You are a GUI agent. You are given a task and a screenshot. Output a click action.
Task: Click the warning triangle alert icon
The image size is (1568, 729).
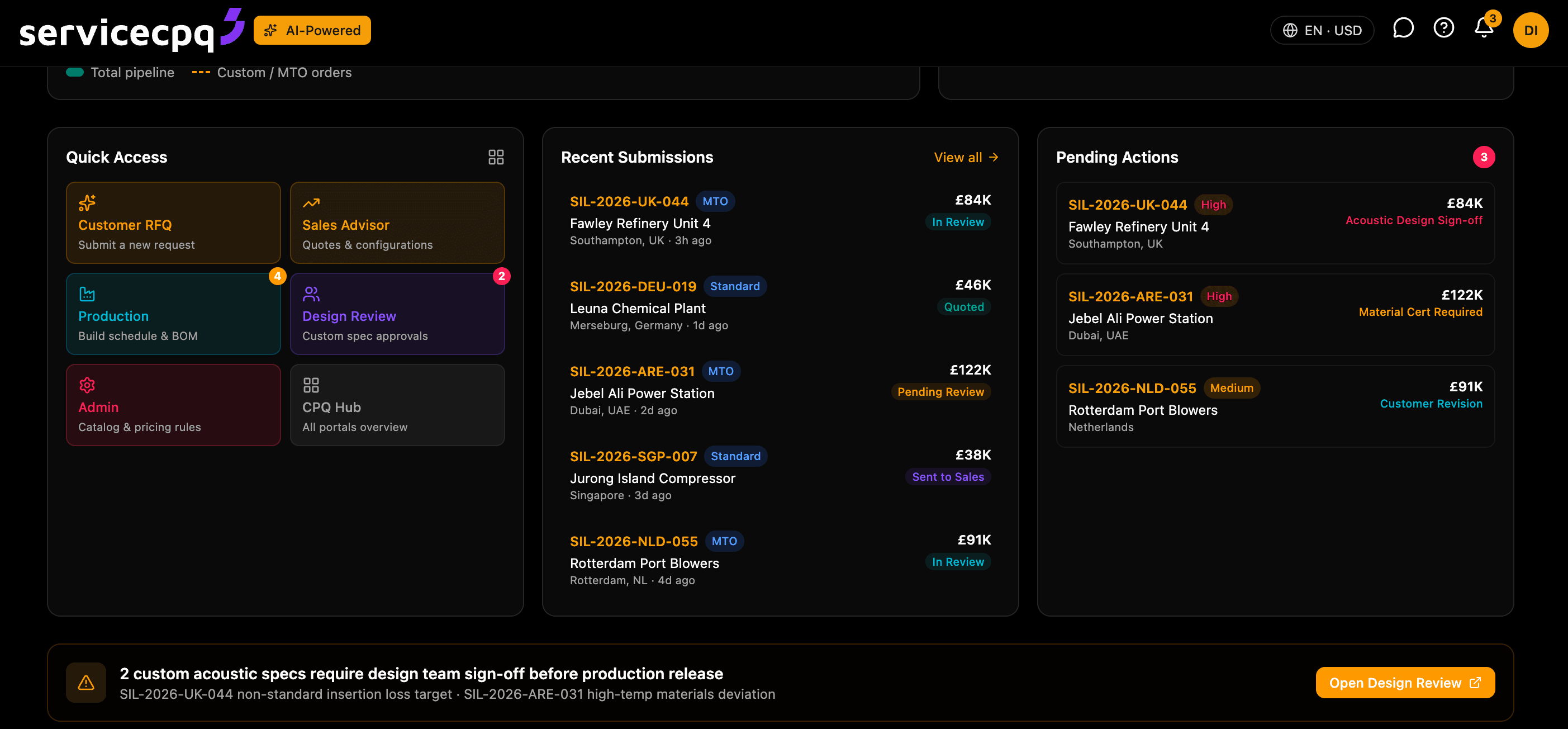tap(87, 683)
